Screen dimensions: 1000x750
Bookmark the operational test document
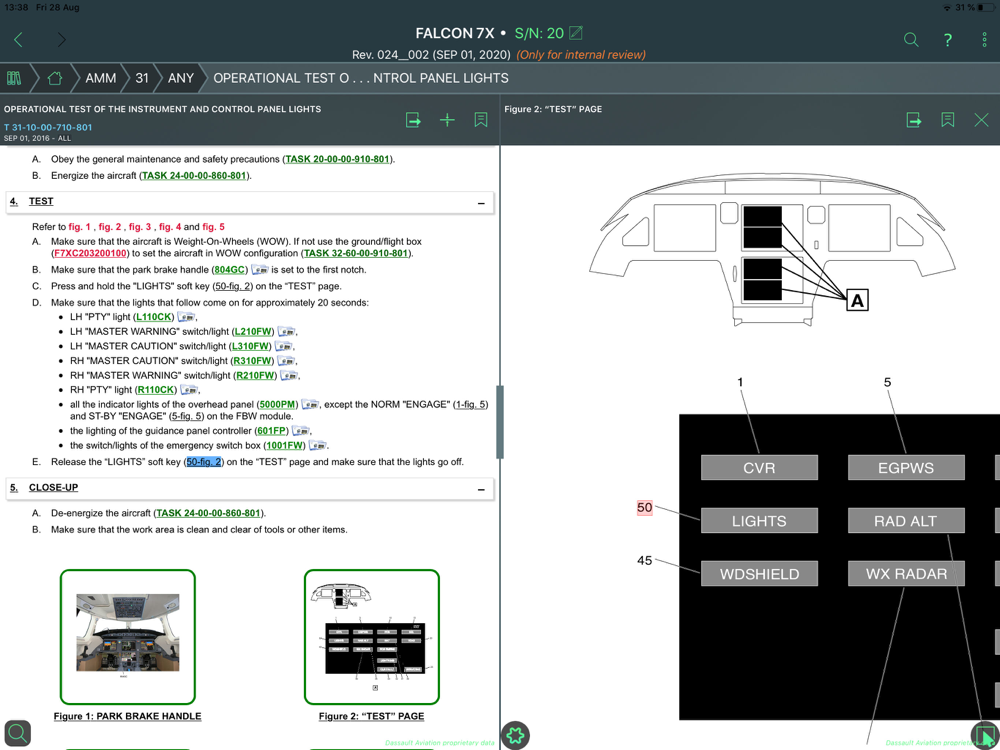pyautogui.click(x=481, y=120)
